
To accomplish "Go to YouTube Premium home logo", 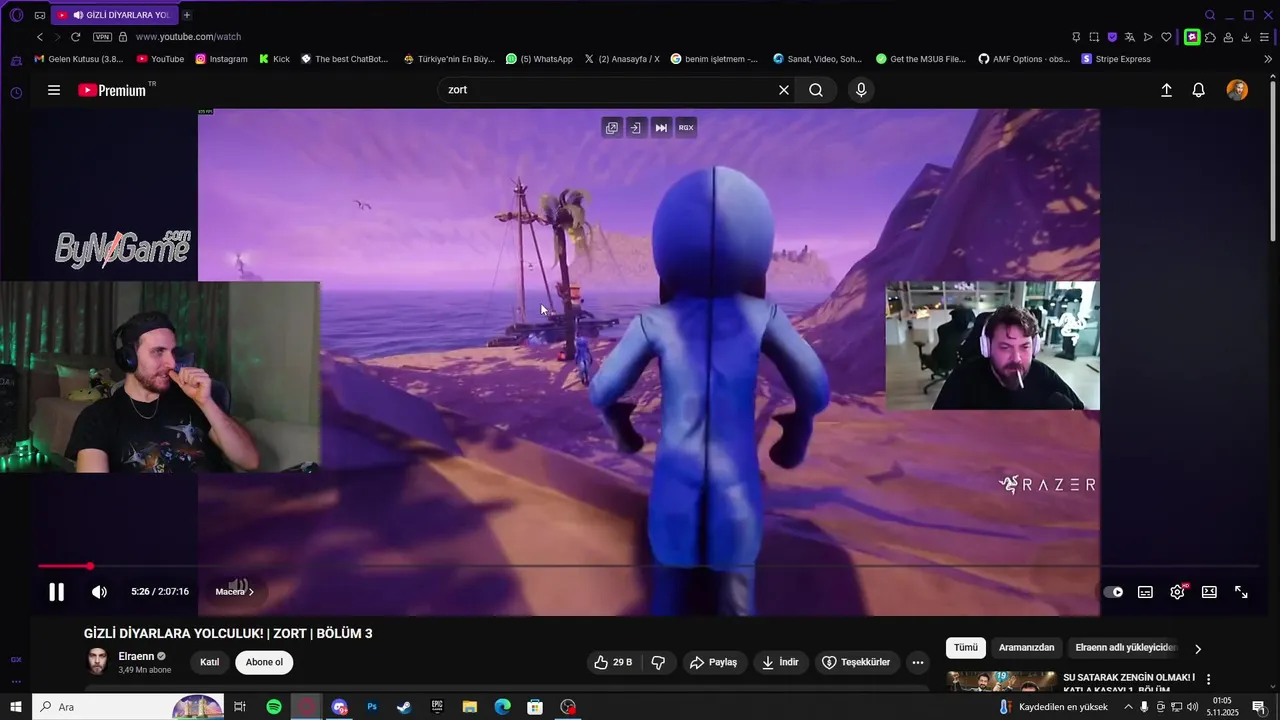I will pos(112,90).
